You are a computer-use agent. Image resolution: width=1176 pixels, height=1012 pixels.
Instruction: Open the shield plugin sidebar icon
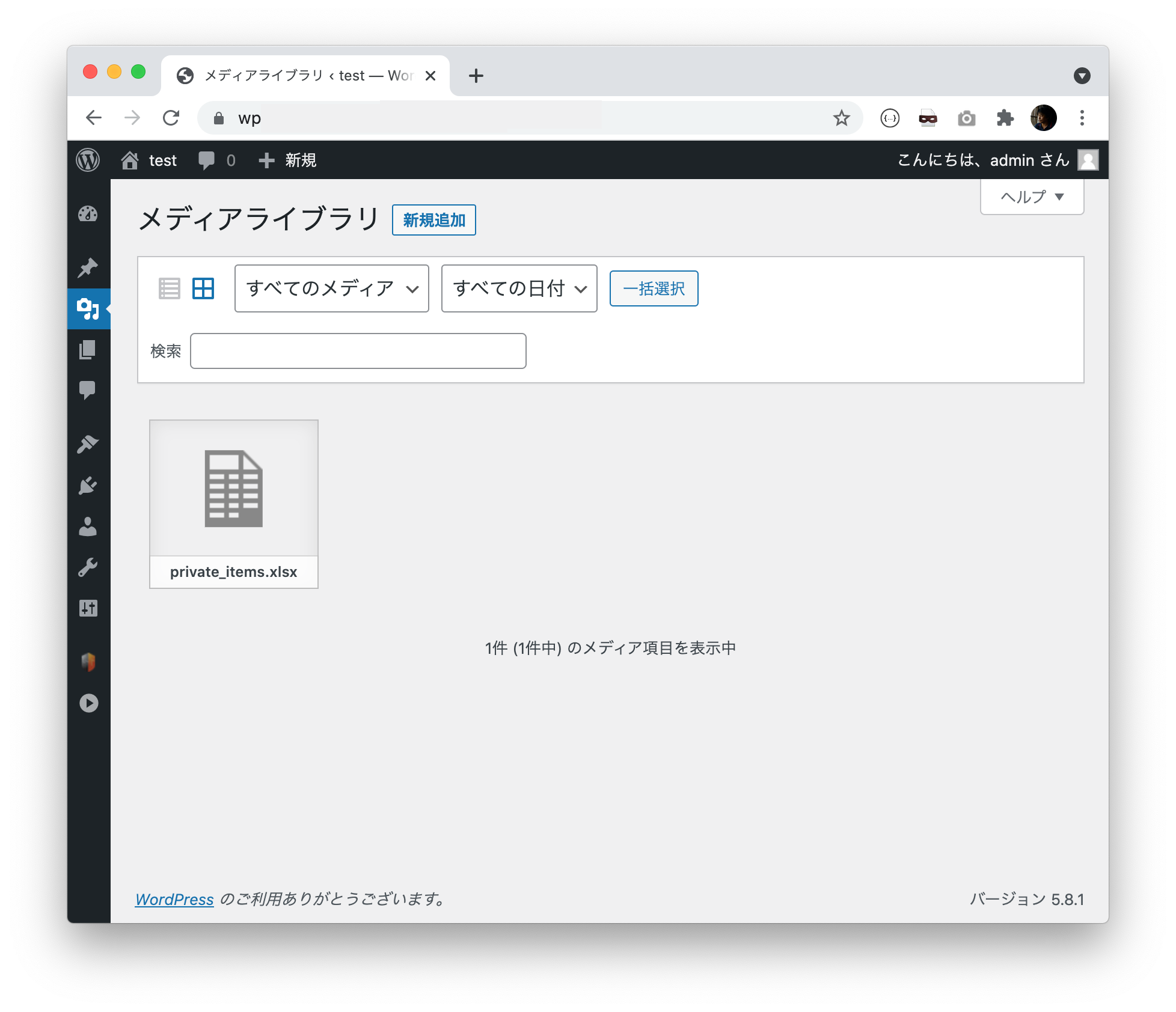pos(88,662)
